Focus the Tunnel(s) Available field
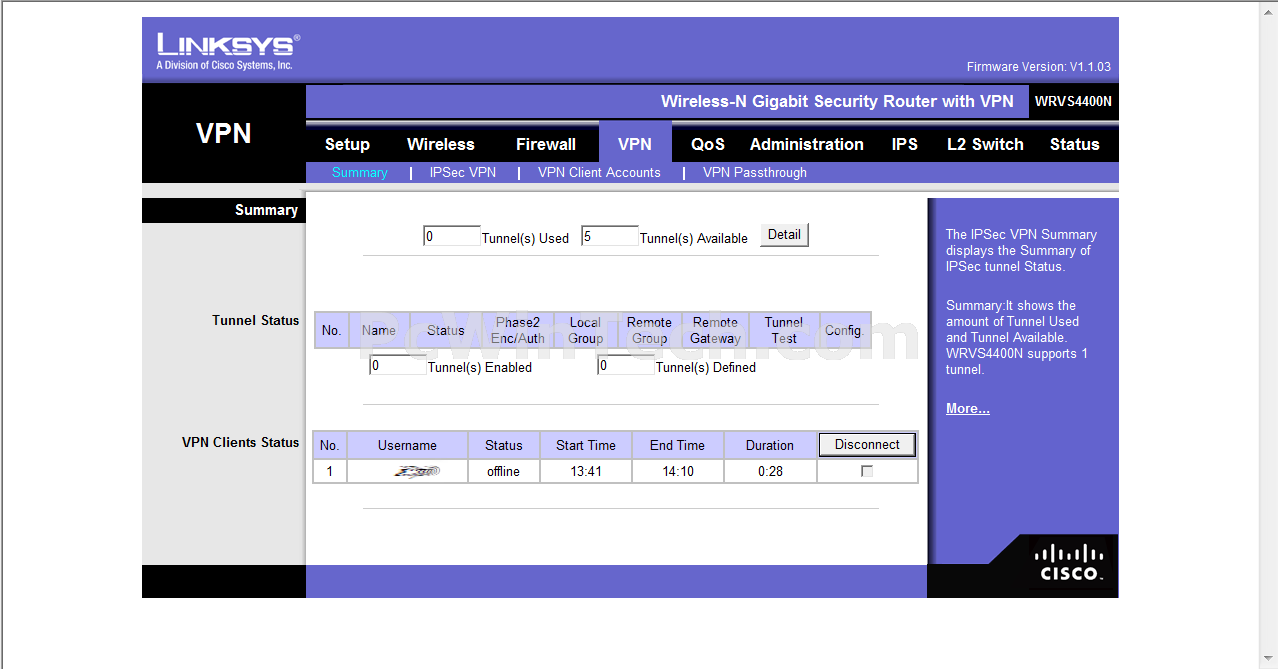 click(x=610, y=236)
